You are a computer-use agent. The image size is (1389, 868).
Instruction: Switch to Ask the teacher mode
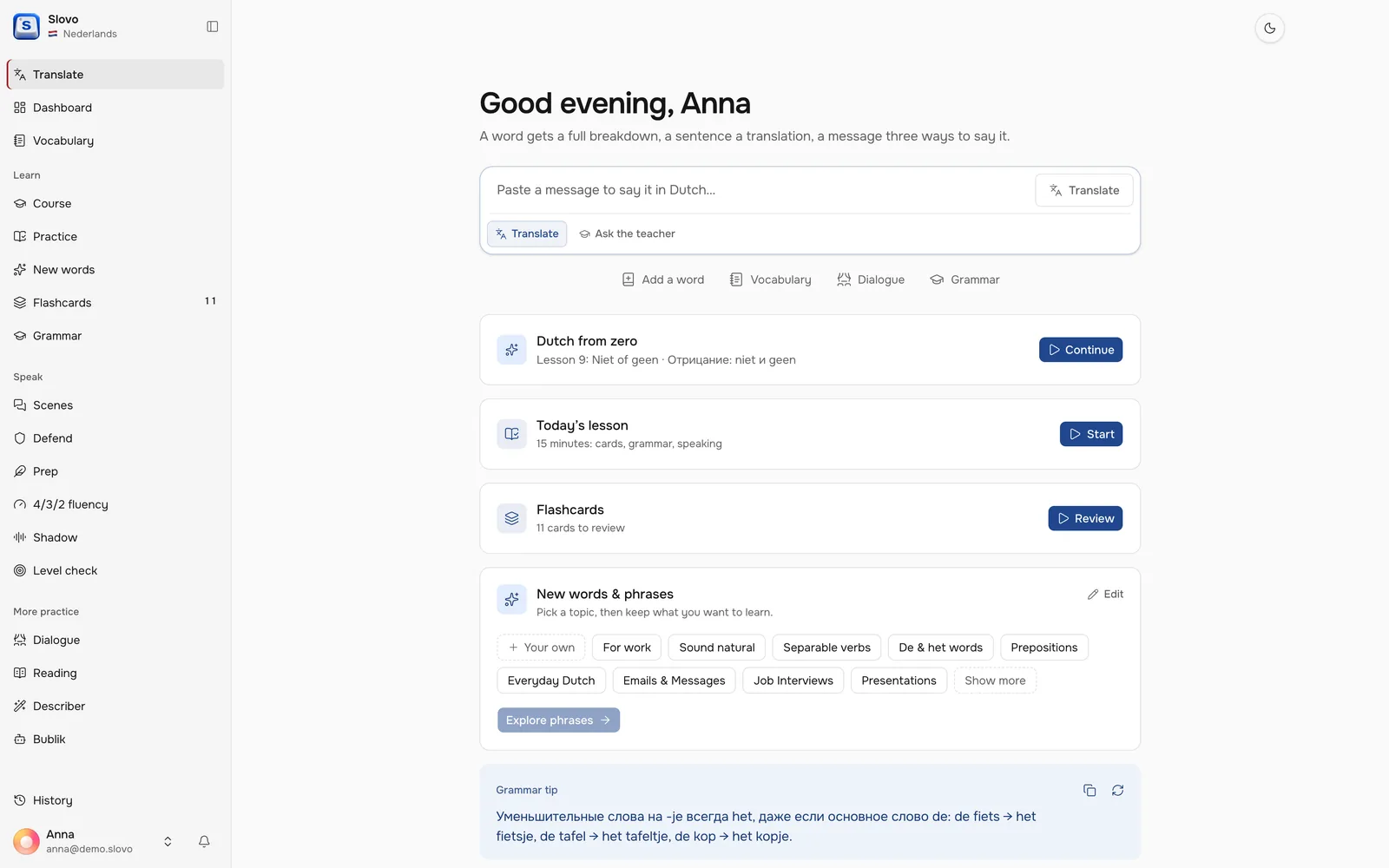coord(627,233)
